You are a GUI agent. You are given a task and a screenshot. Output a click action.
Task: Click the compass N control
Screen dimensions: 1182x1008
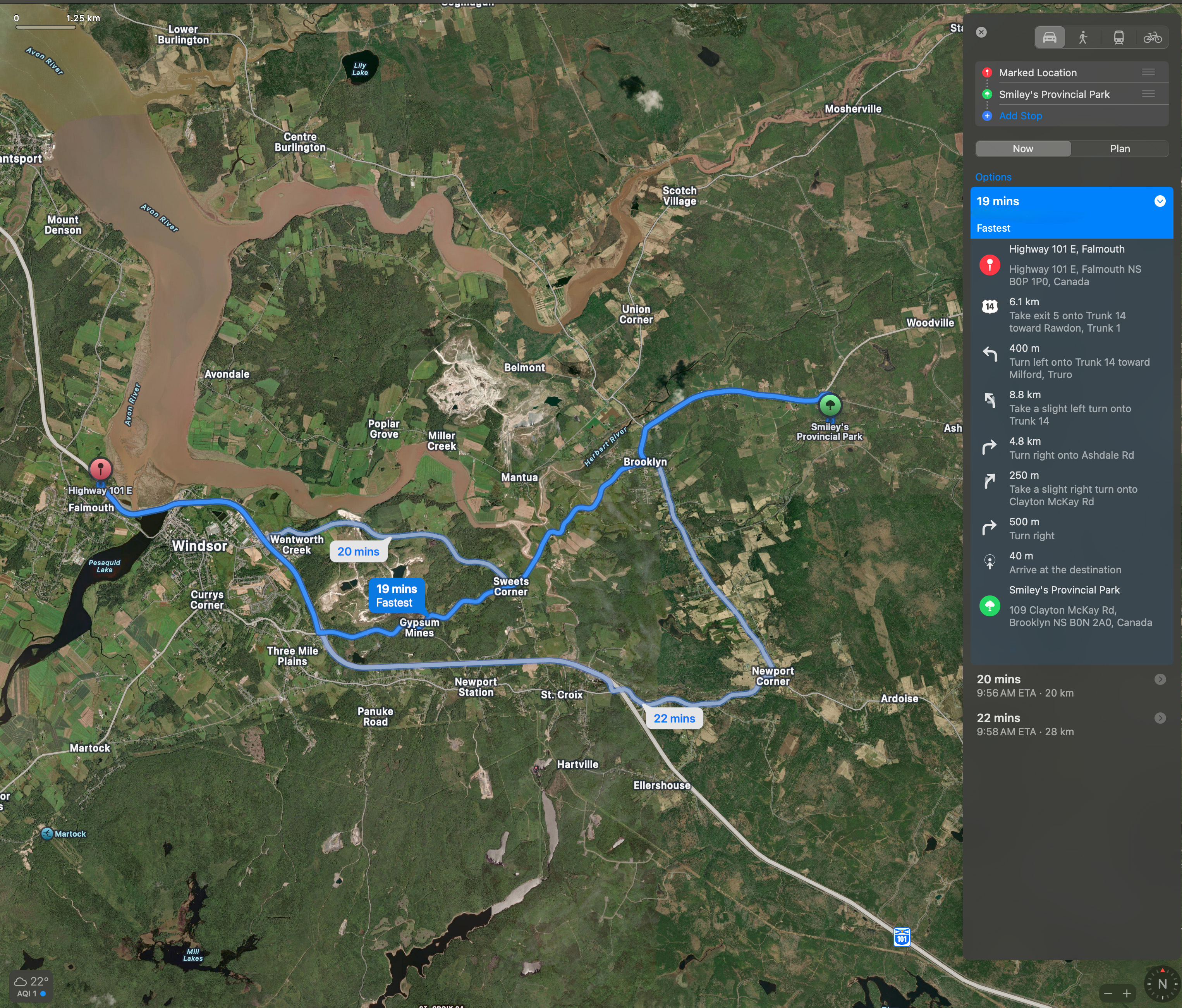pos(1162,984)
